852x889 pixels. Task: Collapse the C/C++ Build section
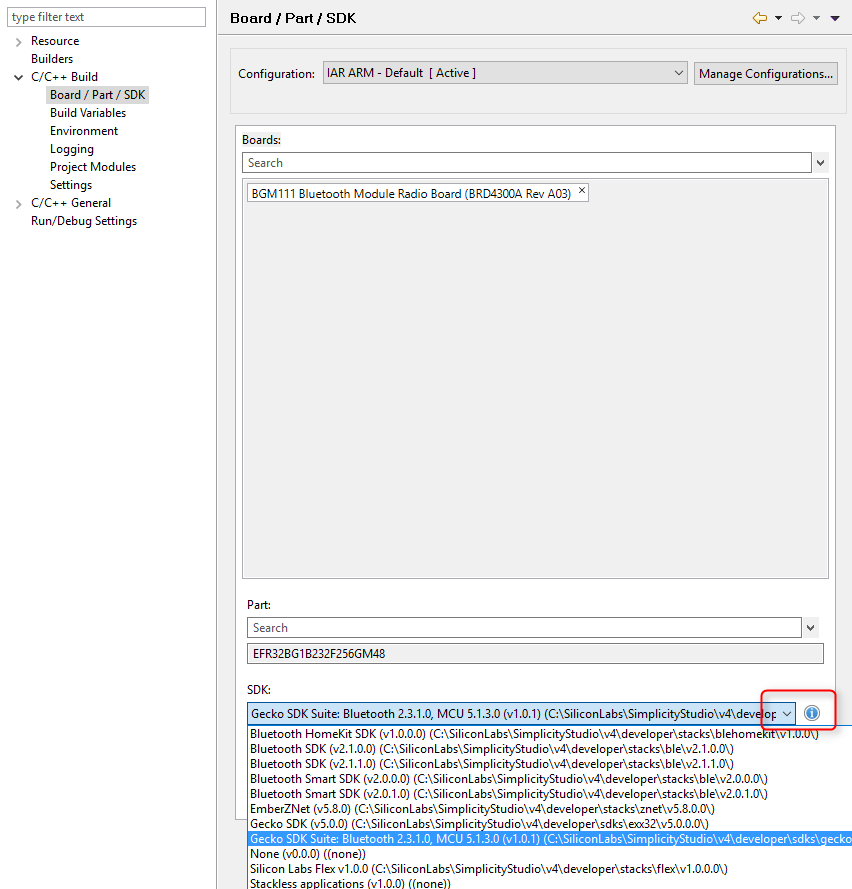(x=18, y=76)
